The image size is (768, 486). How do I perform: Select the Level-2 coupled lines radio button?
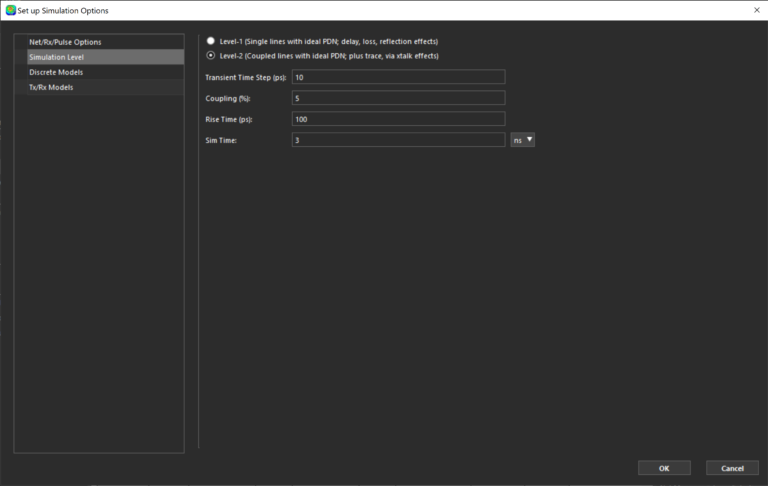pyautogui.click(x=210, y=56)
